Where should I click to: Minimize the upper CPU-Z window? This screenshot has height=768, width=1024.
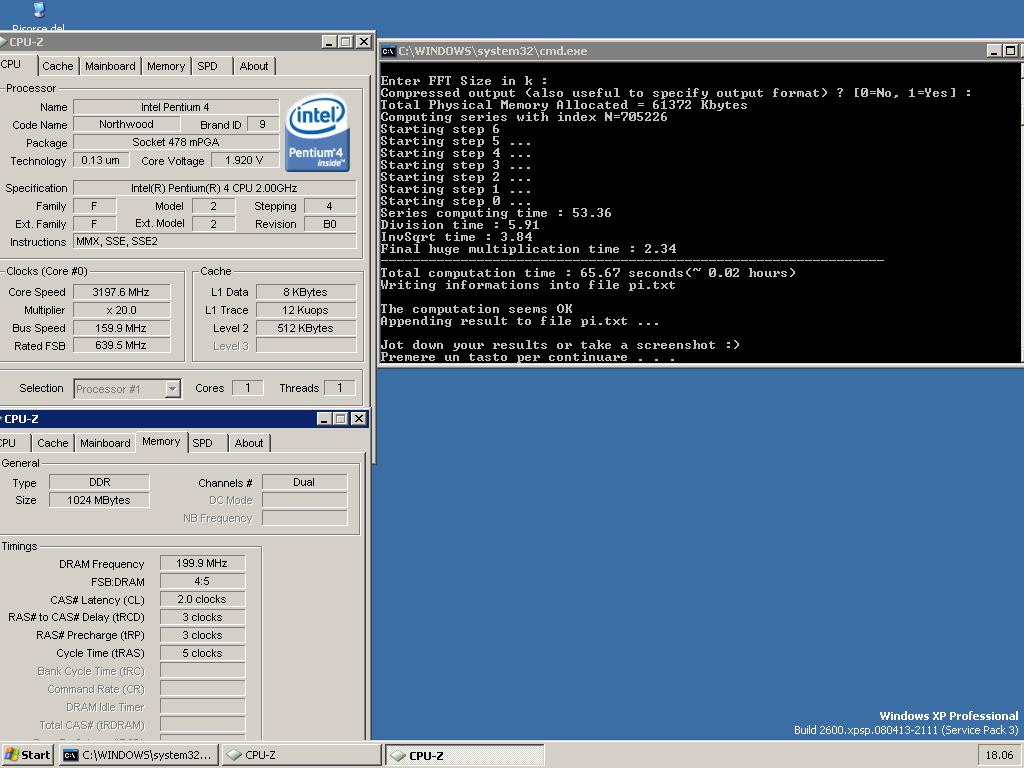point(330,42)
